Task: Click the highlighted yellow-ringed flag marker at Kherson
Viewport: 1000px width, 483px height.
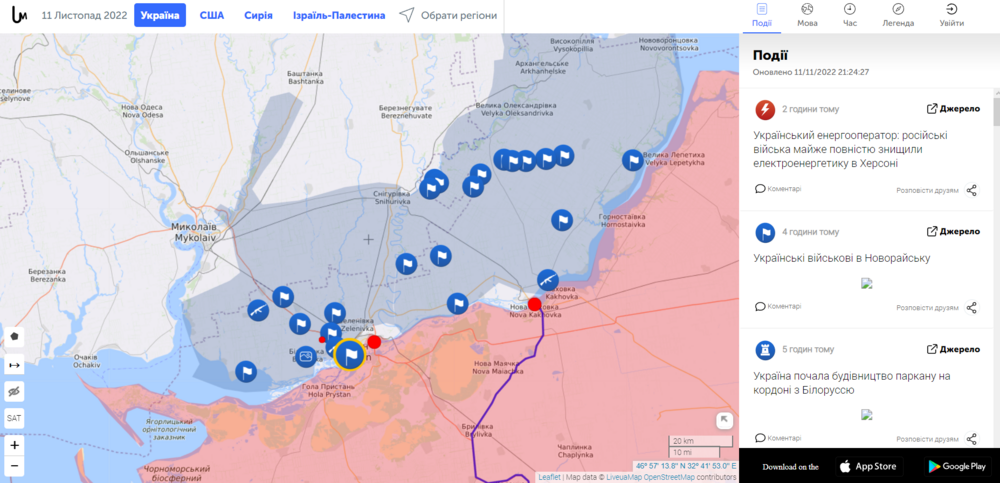Action: [x=349, y=355]
